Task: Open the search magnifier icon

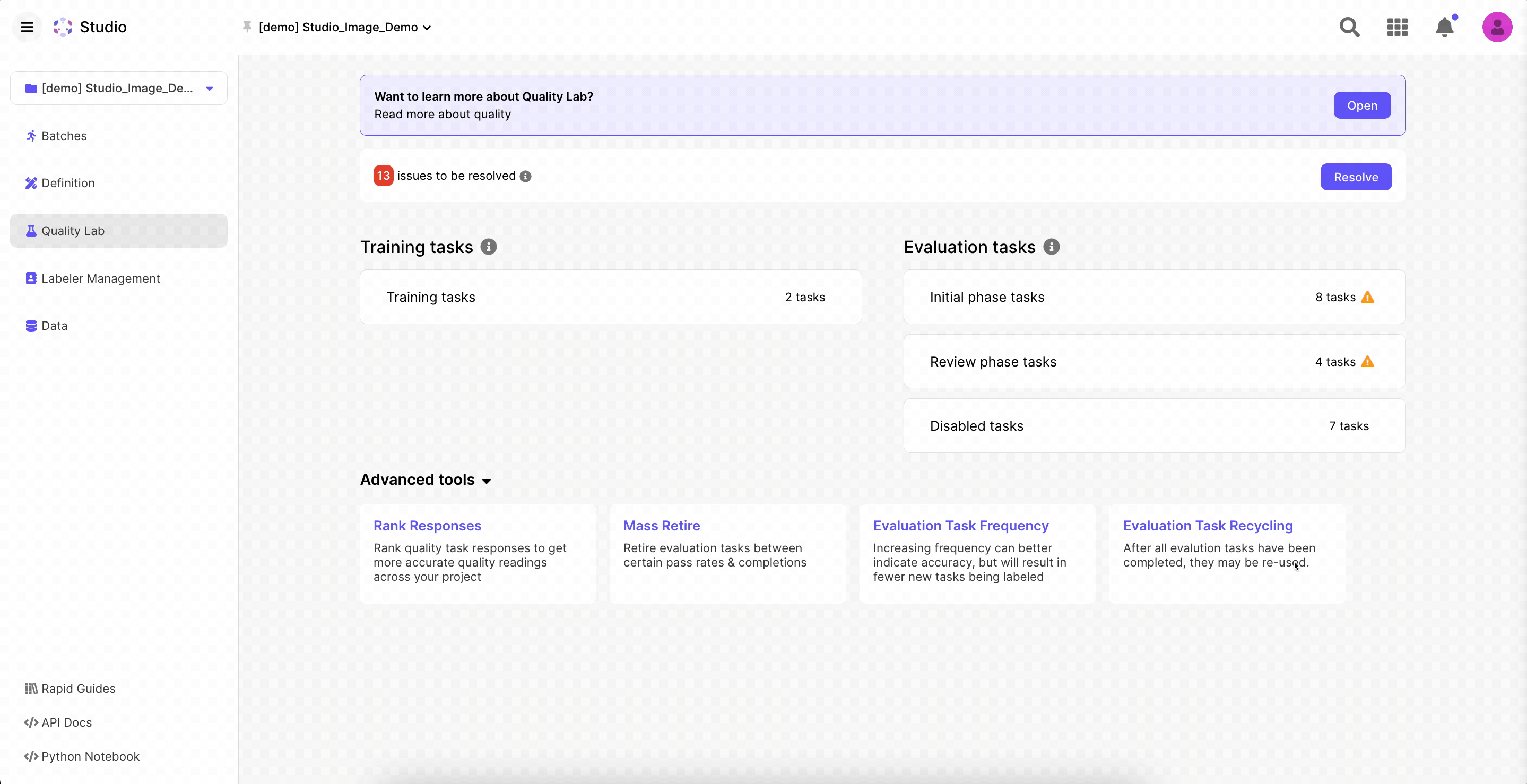Action: pyautogui.click(x=1349, y=27)
